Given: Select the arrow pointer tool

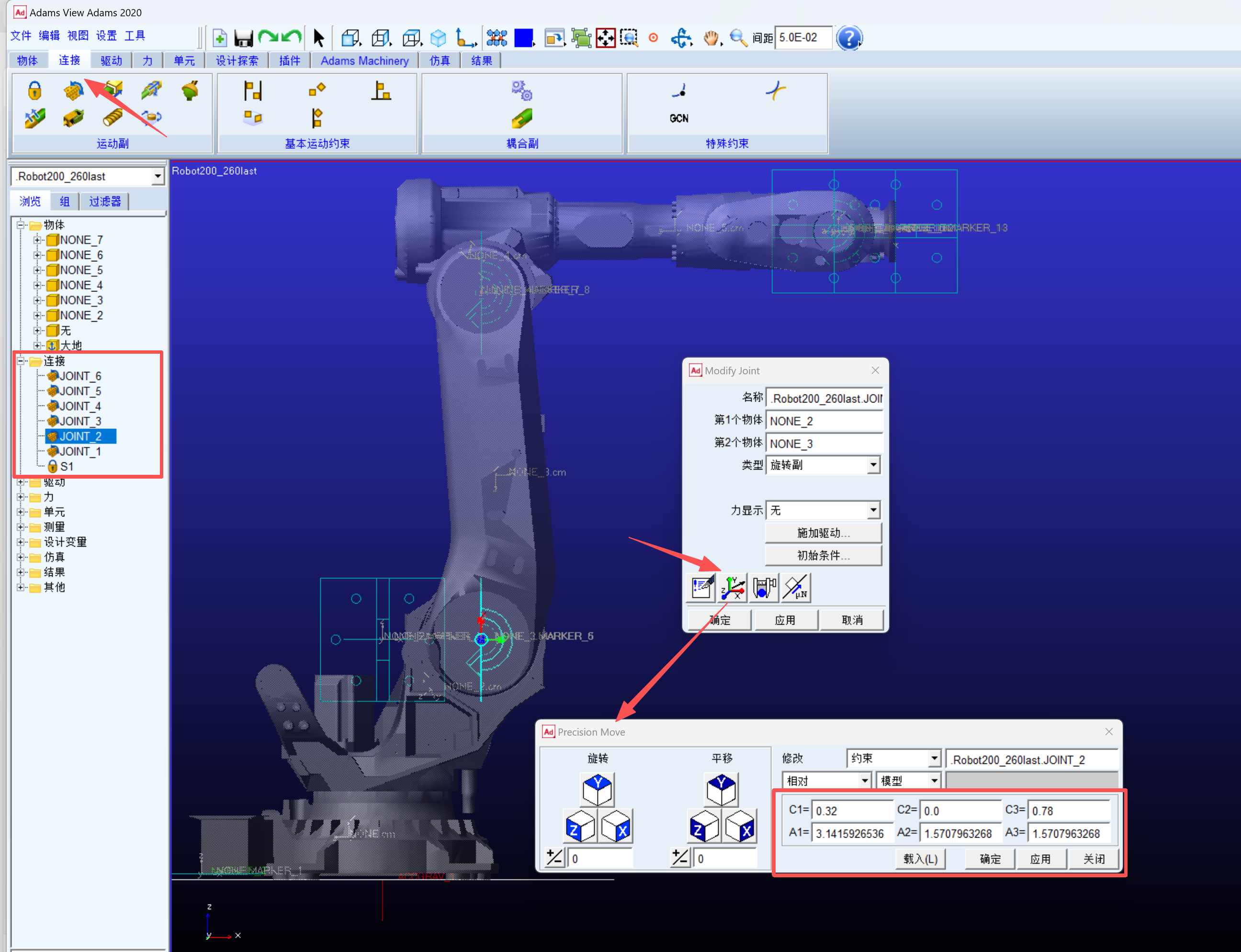Looking at the screenshot, I should [318, 38].
